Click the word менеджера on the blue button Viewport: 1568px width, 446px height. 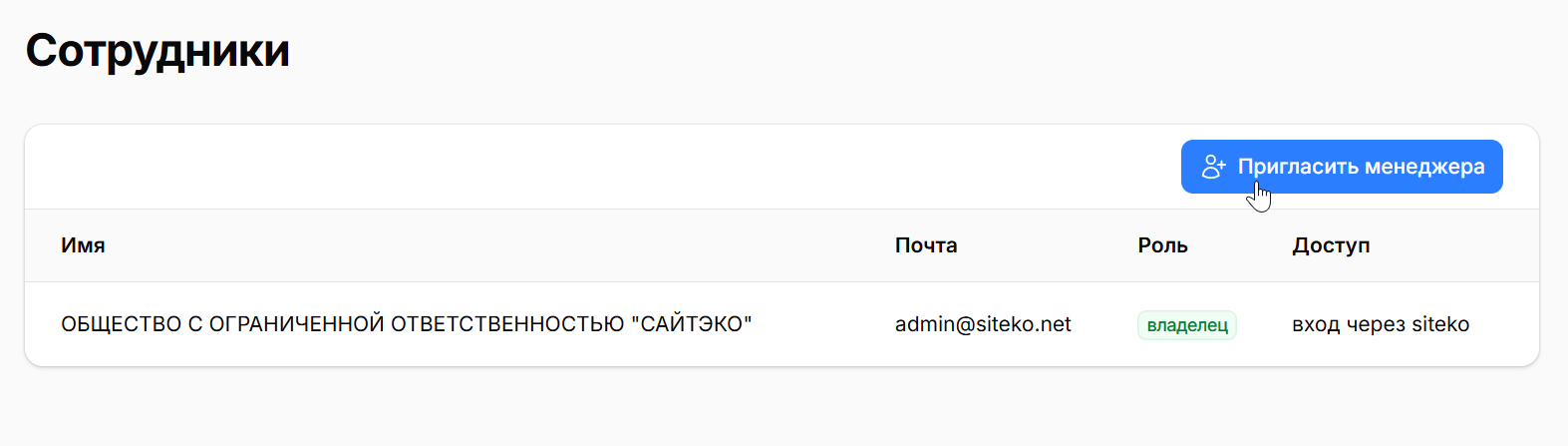pyautogui.click(x=1424, y=167)
